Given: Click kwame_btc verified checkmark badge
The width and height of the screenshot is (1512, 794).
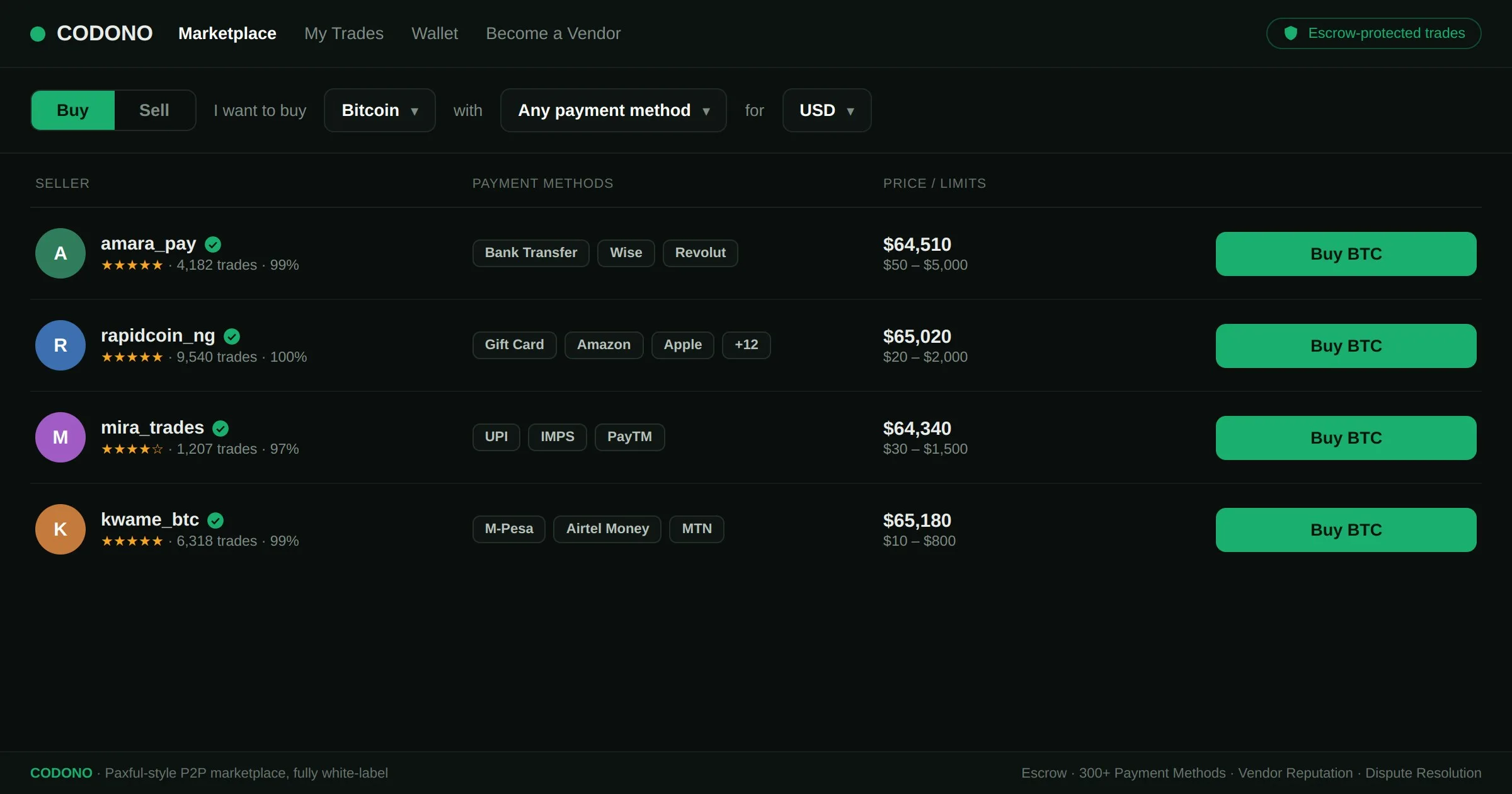Looking at the screenshot, I should [215, 521].
